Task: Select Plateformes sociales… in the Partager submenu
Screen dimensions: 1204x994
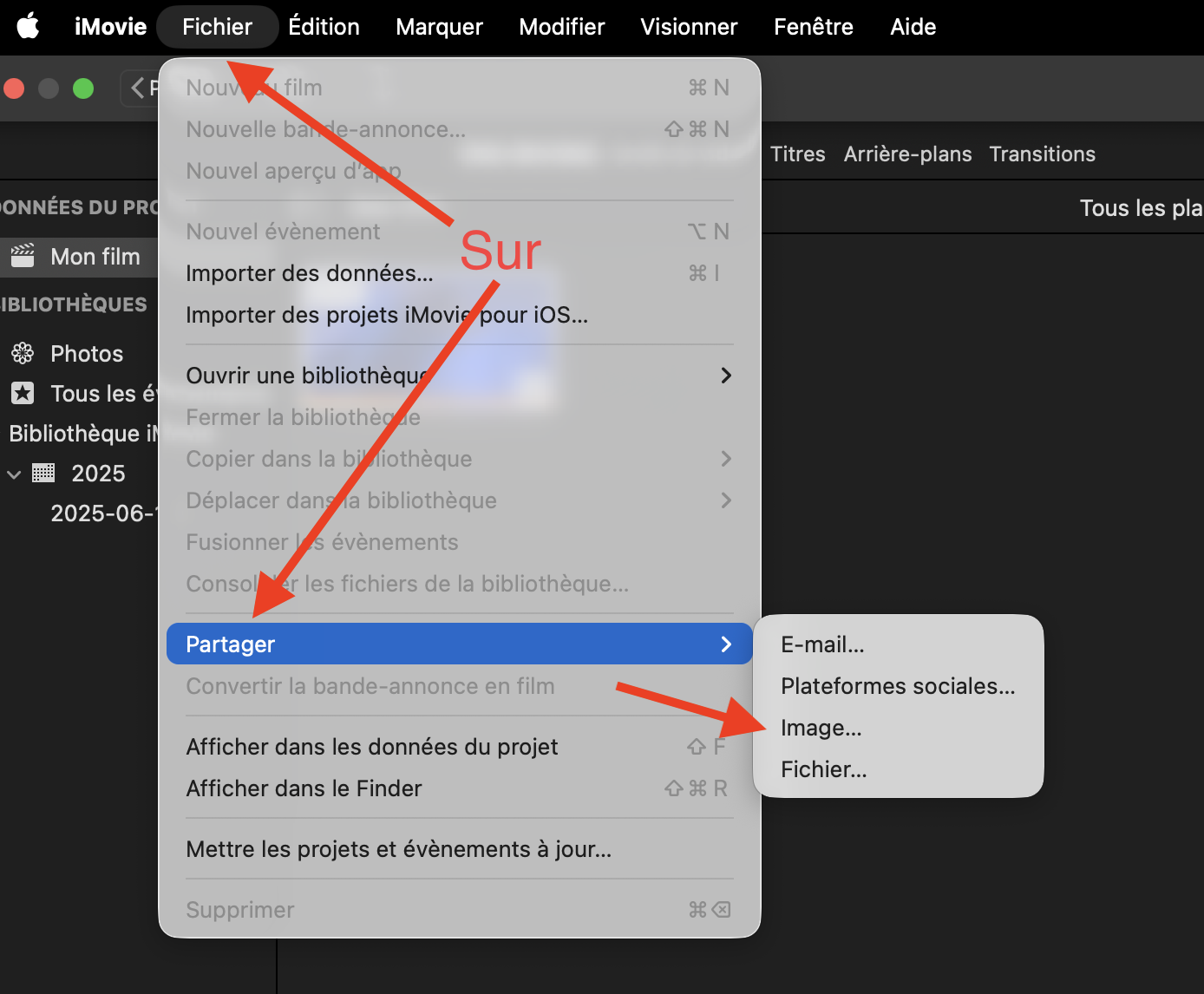Action: click(x=899, y=686)
